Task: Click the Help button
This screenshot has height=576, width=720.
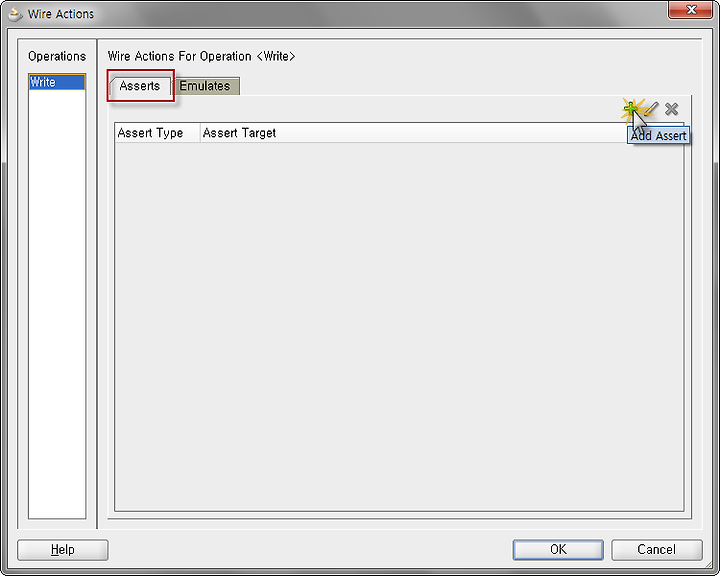Action: pos(62,550)
